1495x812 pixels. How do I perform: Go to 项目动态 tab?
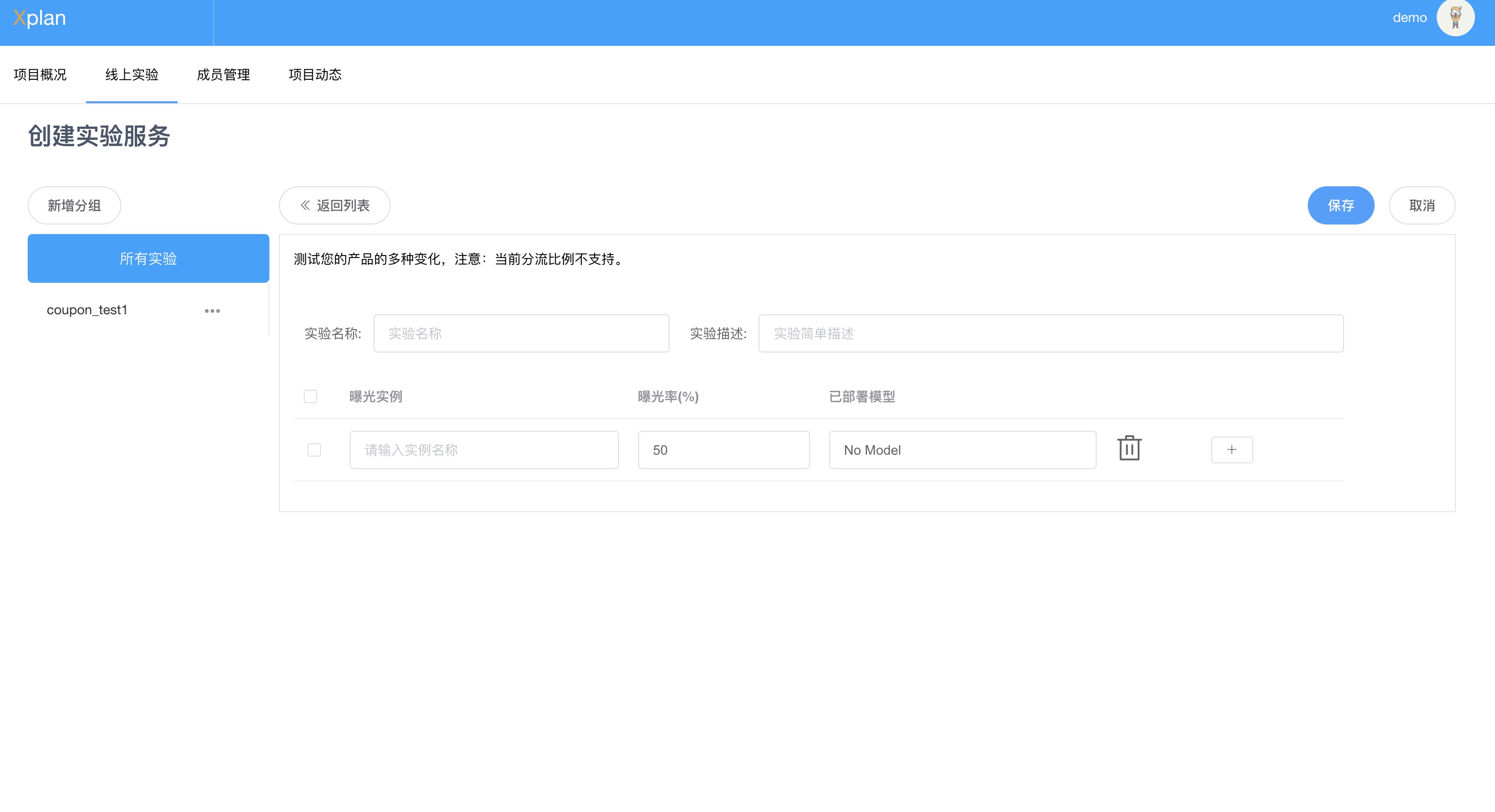click(315, 75)
